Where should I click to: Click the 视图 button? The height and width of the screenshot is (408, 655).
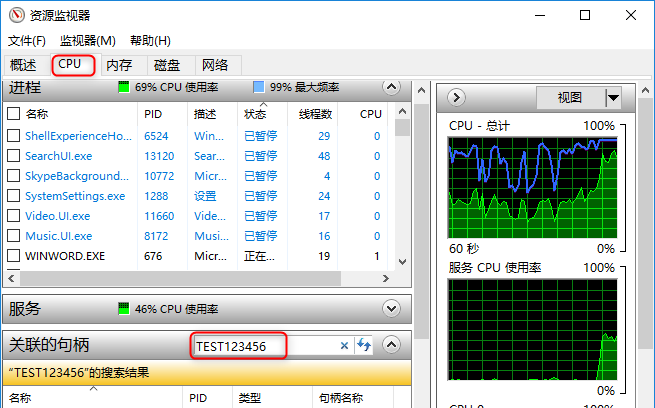[x=570, y=98]
